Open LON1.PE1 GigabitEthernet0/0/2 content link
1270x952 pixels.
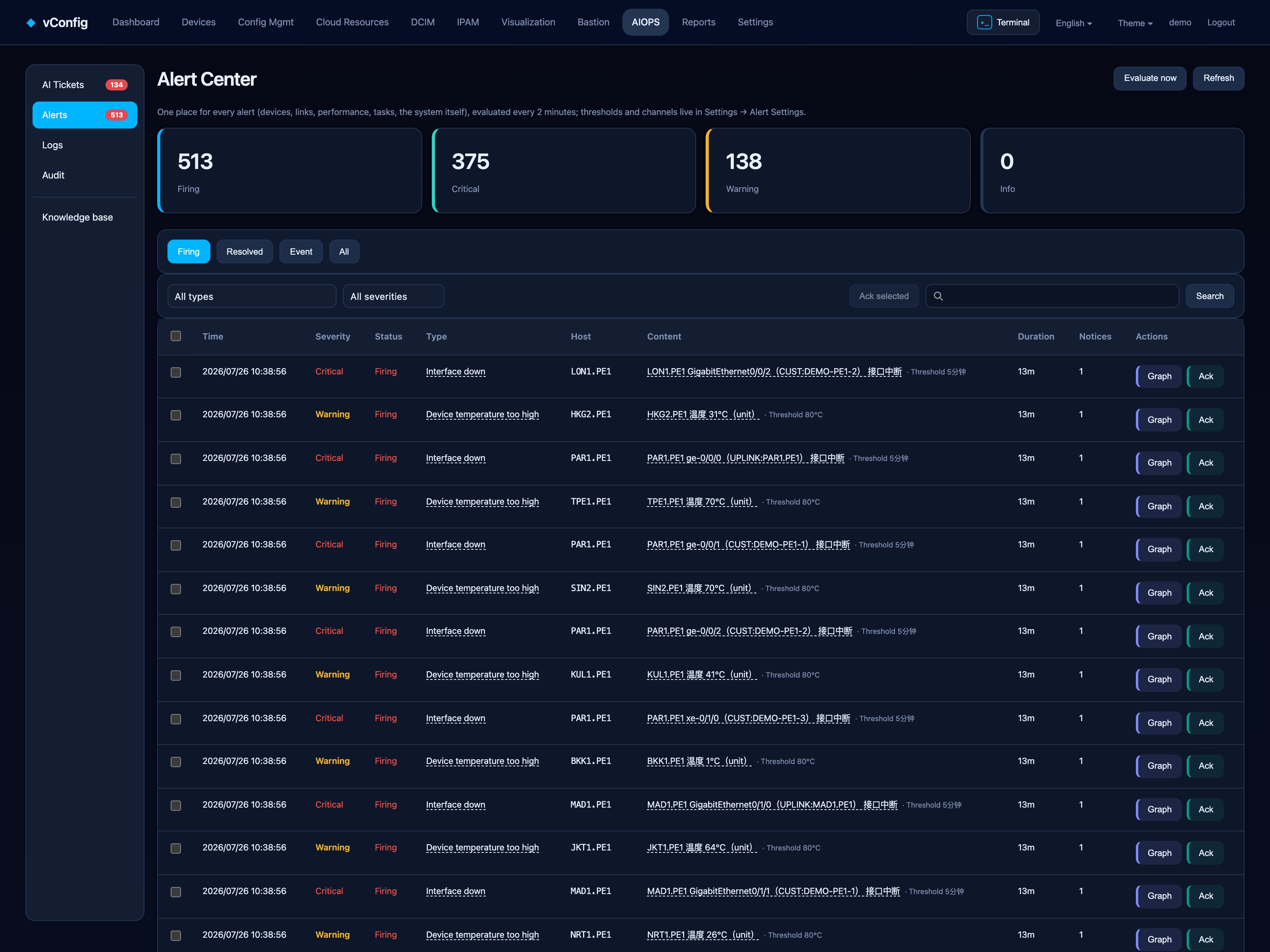pos(774,372)
